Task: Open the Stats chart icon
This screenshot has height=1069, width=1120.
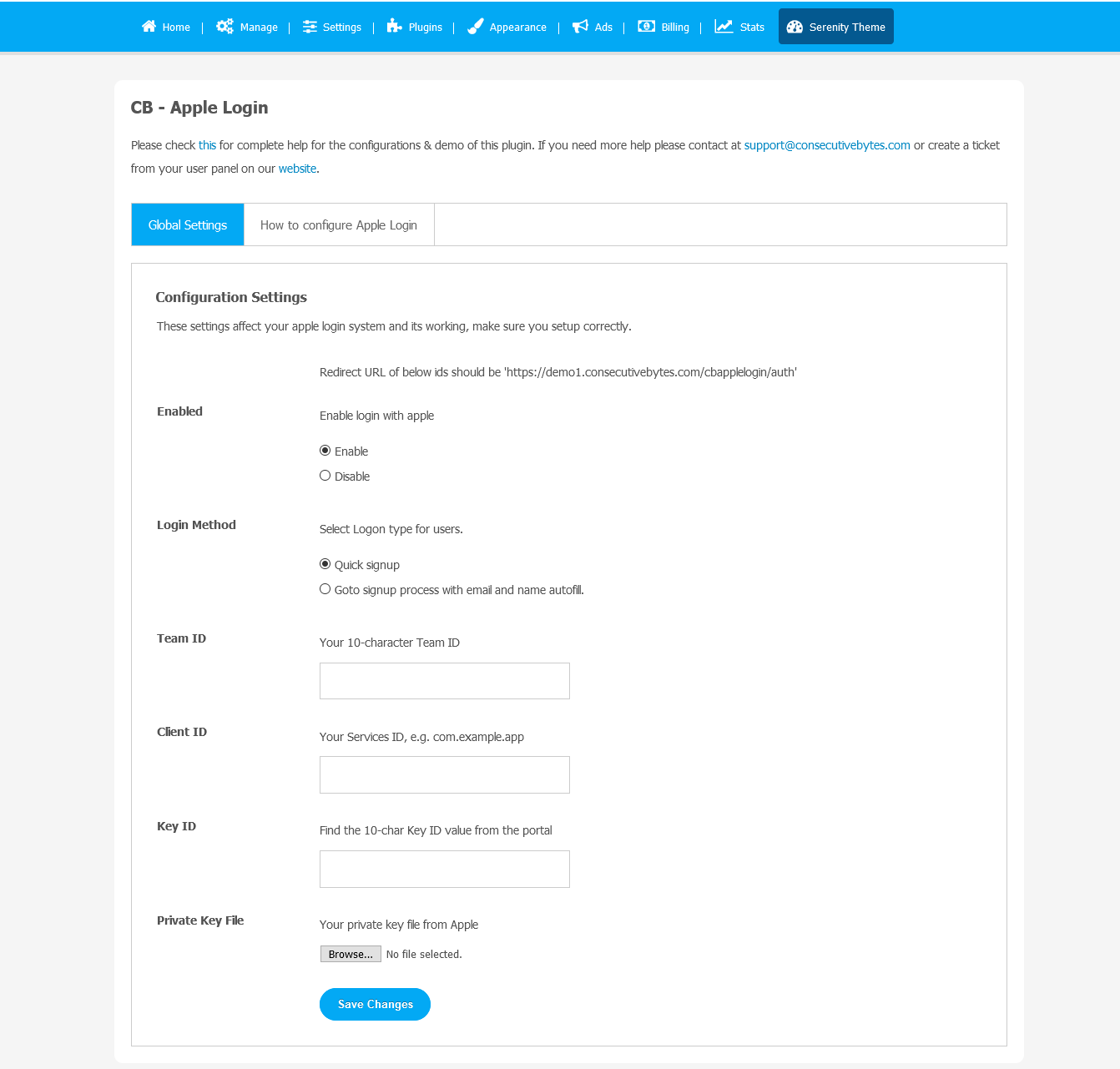Action: [x=724, y=27]
